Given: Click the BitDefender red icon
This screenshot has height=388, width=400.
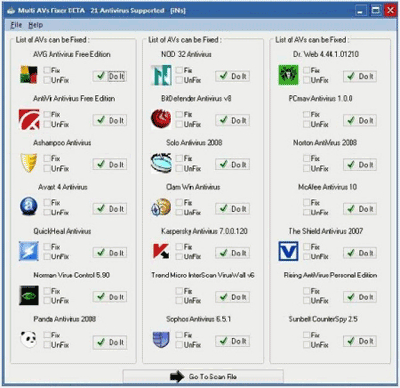Looking at the screenshot, I should 161,119.
